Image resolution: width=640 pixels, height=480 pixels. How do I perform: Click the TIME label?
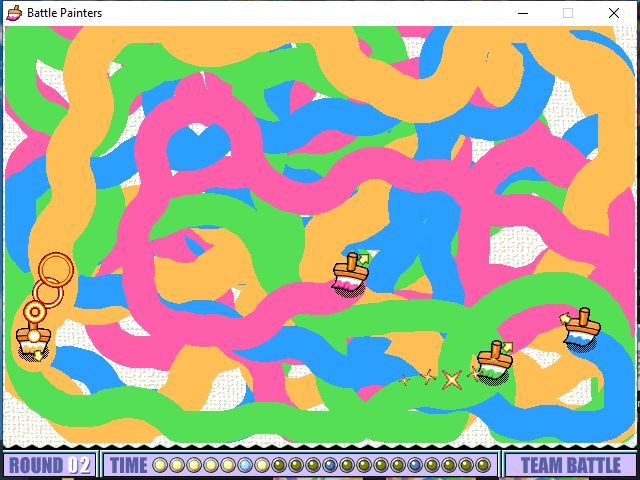tap(128, 465)
